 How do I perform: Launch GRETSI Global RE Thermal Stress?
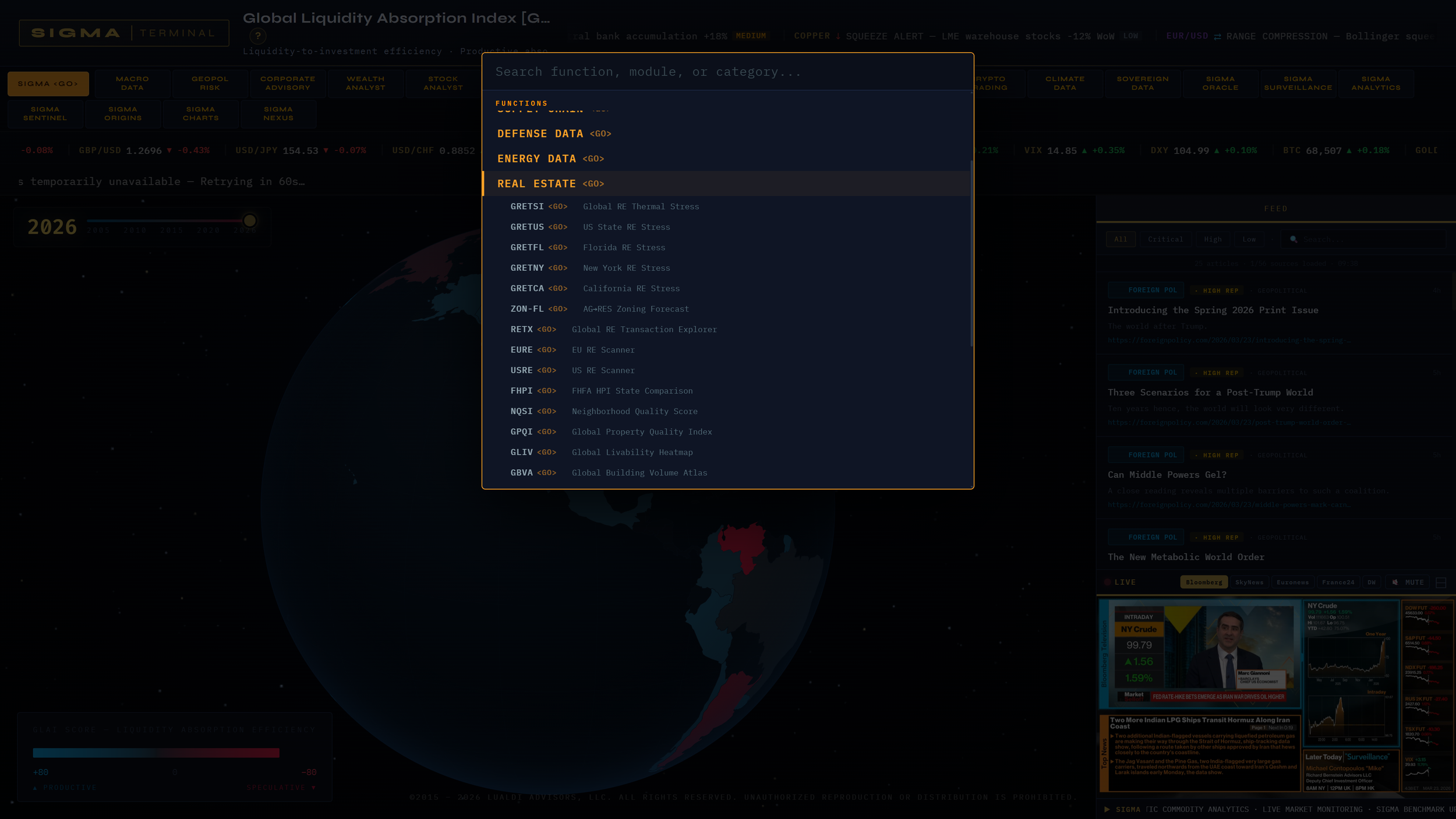[x=726, y=207]
